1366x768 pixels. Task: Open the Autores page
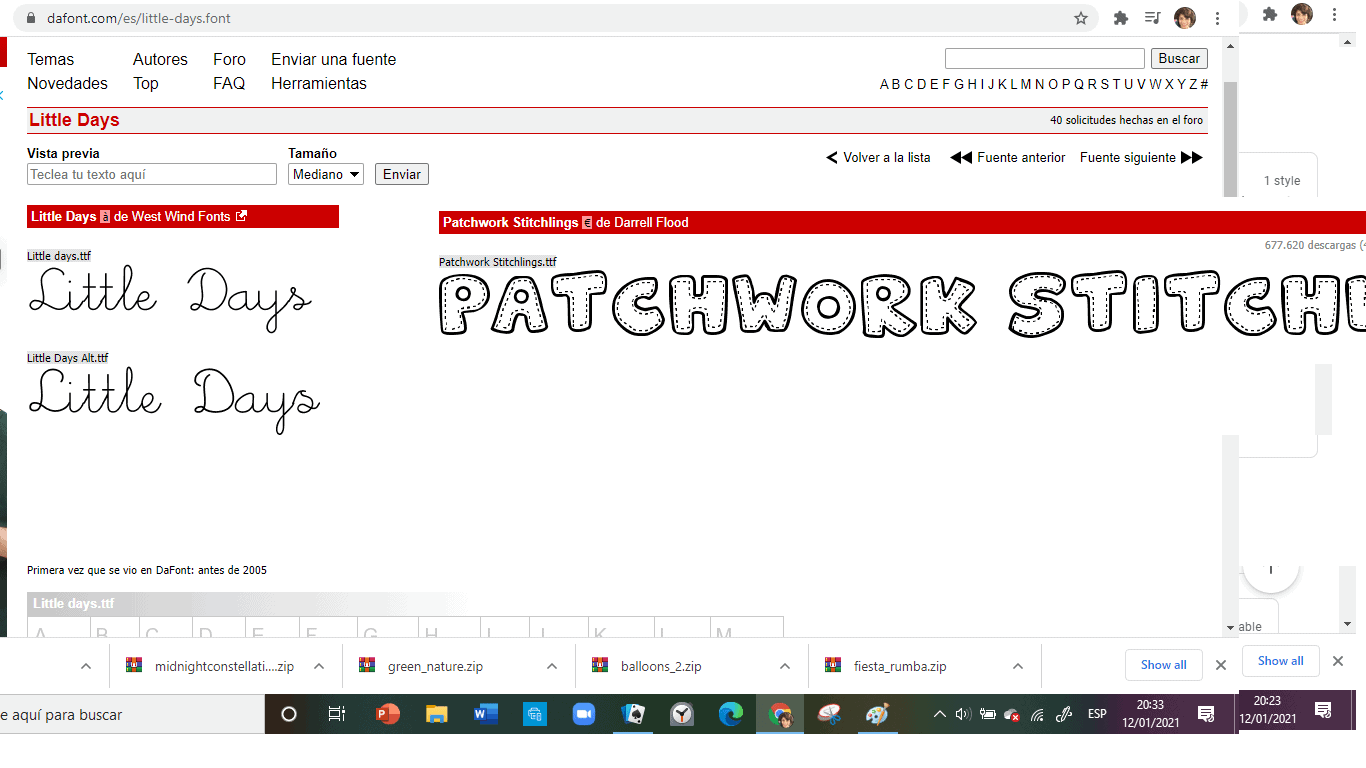(160, 59)
